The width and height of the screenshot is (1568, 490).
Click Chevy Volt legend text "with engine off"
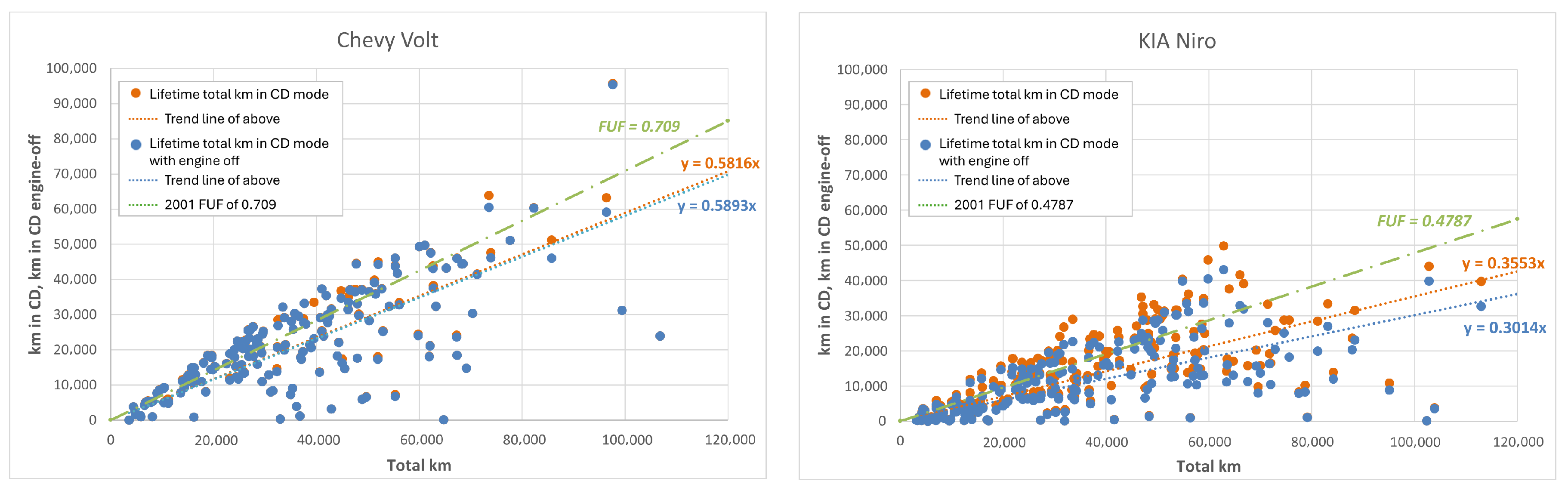click(x=194, y=161)
